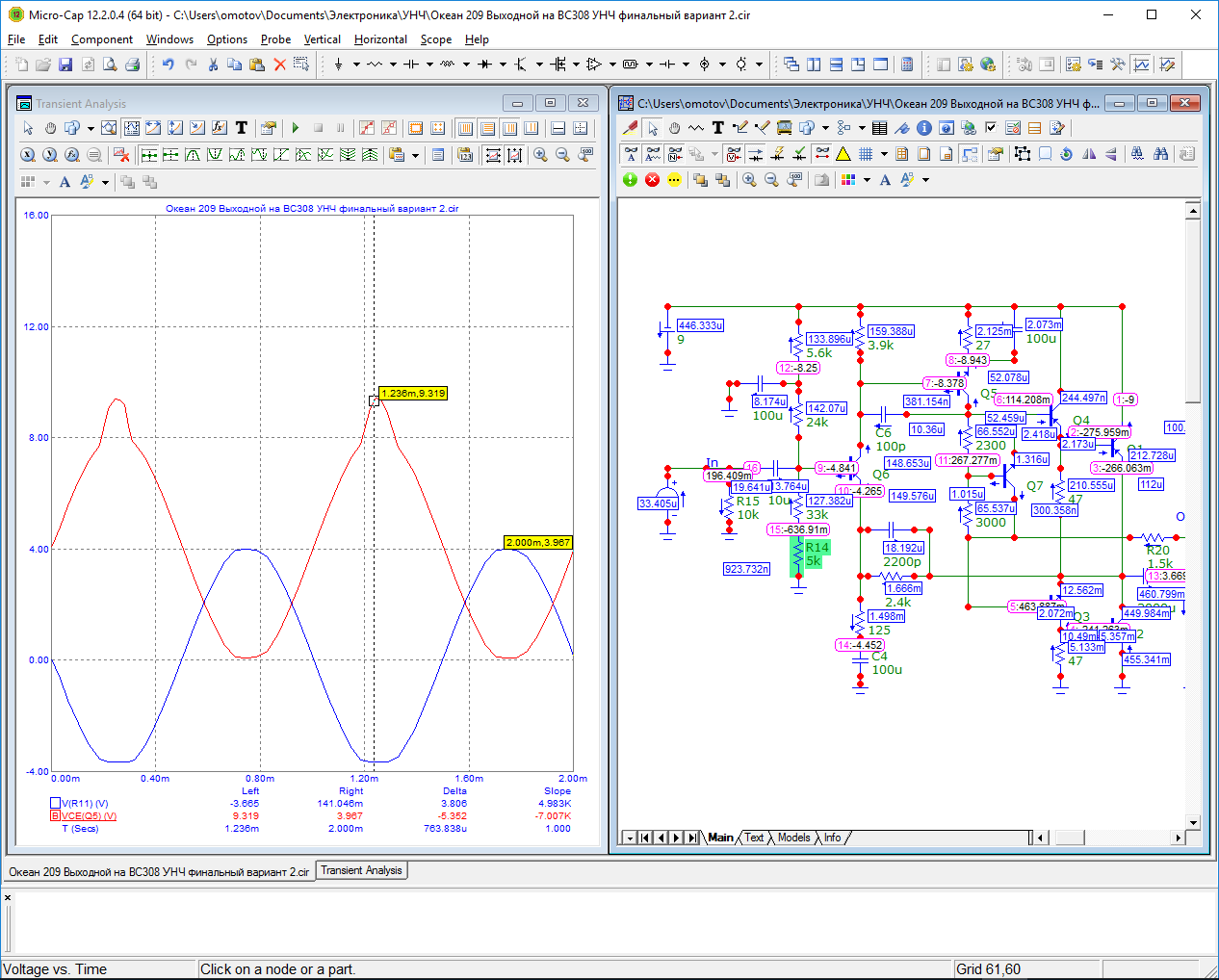Expand the resistor component dropdown arrow

[x=393, y=64]
